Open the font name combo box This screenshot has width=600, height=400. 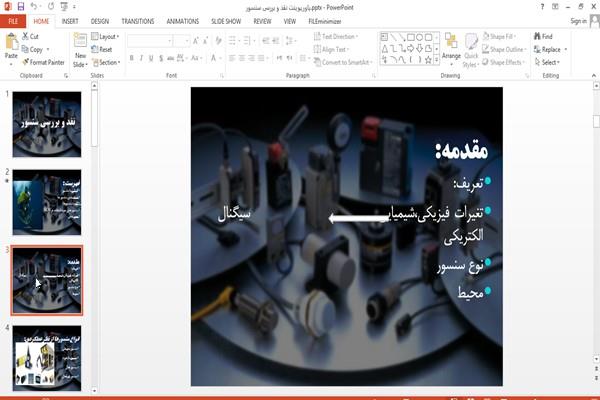pyautogui.click(x=150, y=41)
